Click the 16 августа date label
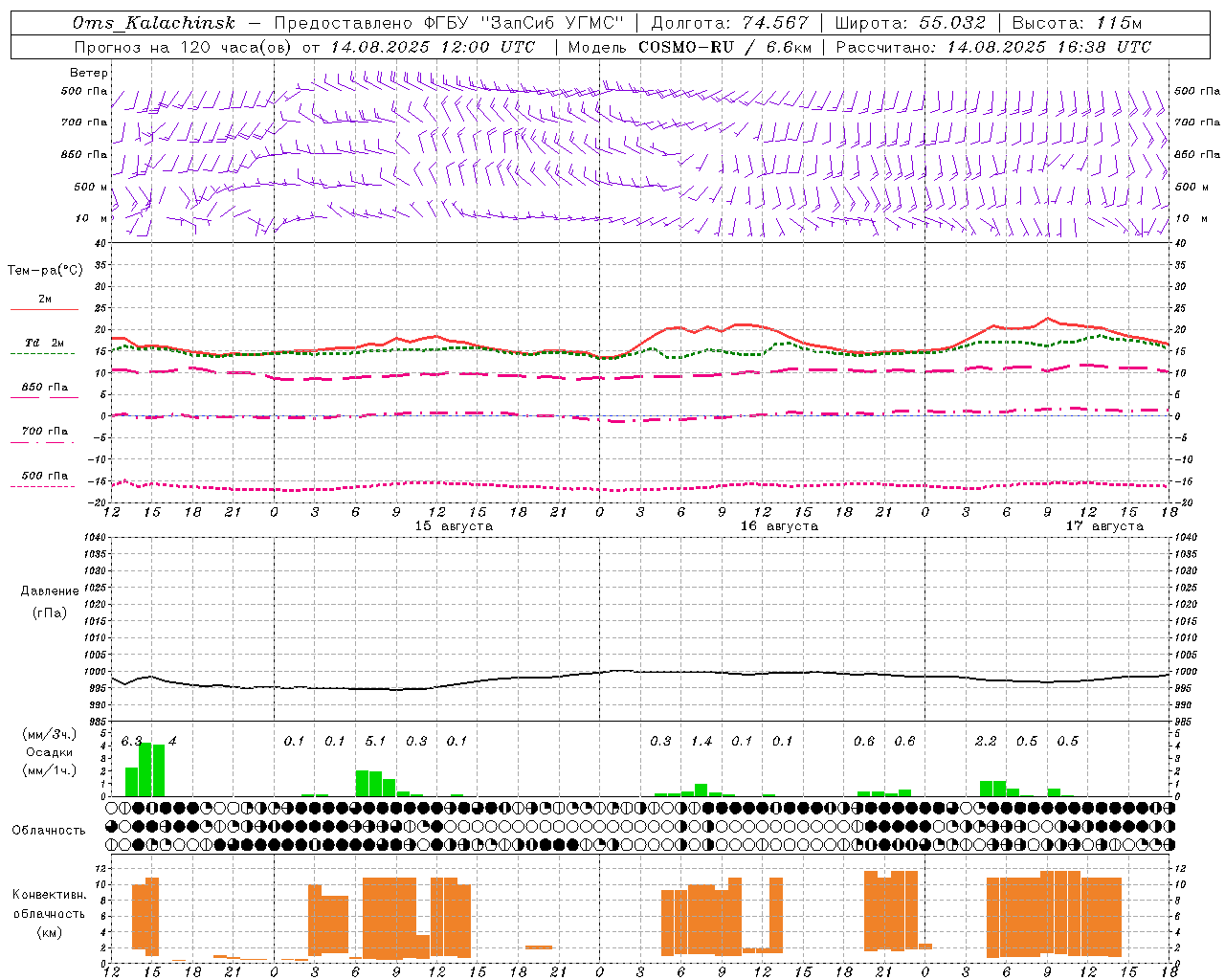Viewport: 1225px width, 980px height. click(779, 526)
